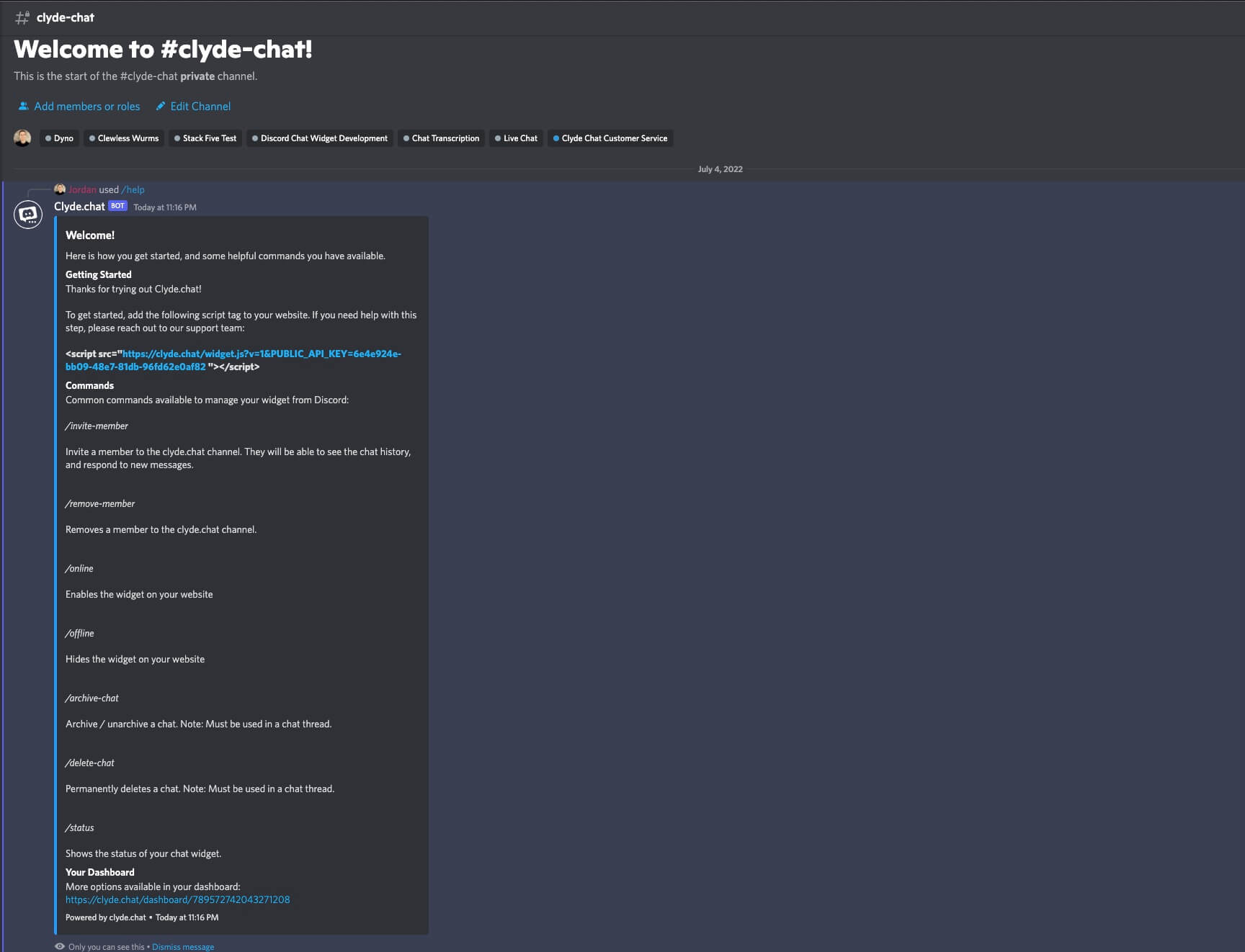Select the Clewless Wurms role chip
This screenshot has height=952, width=1245.
(x=124, y=138)
